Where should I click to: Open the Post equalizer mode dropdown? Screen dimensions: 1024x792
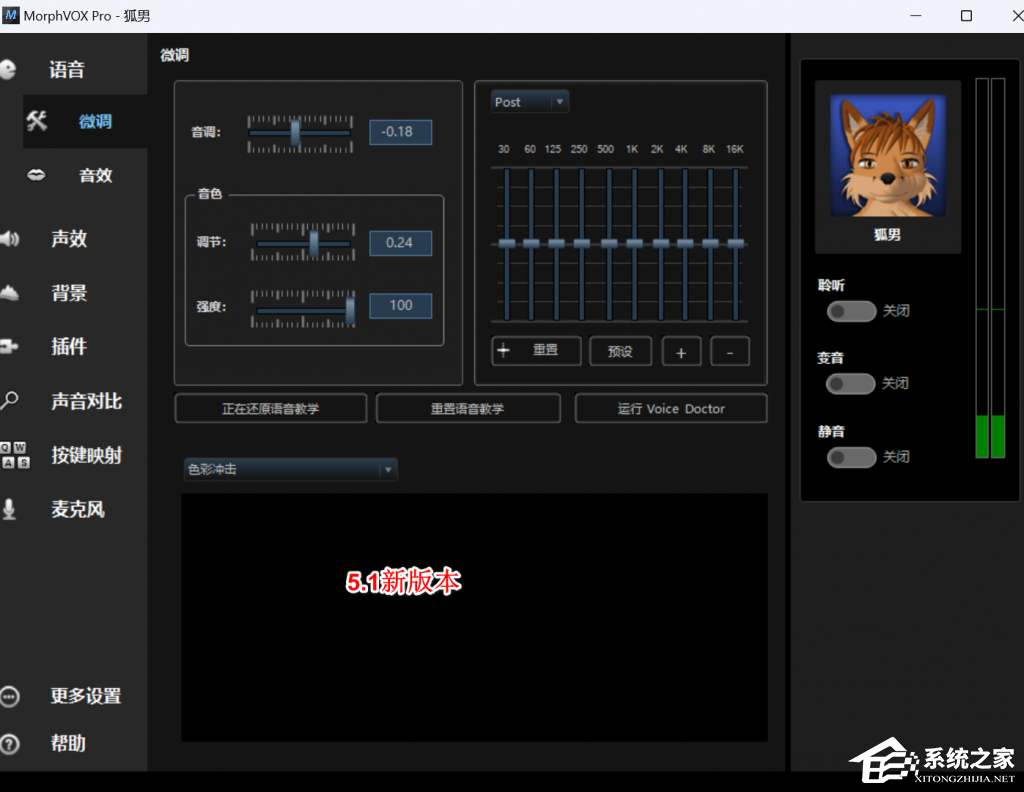click(529, 101)
